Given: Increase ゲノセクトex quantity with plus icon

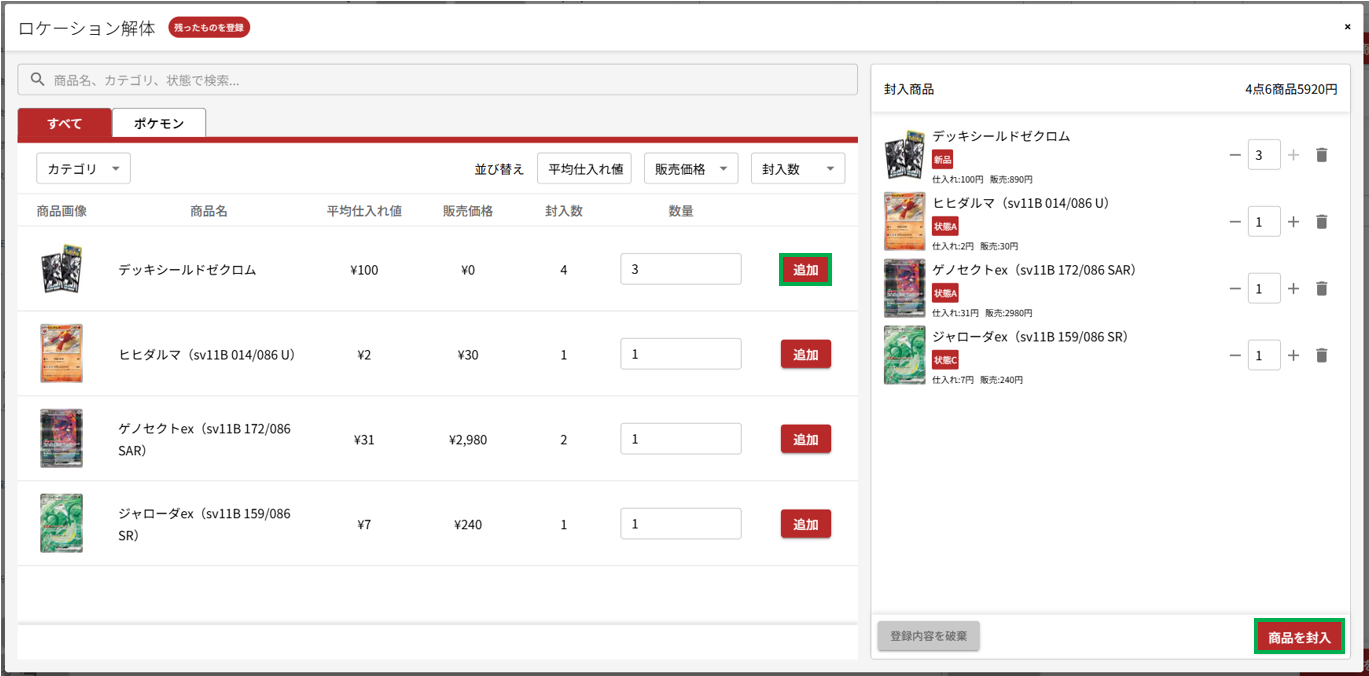Looking at the screenshot, I should pos(1293,289).
